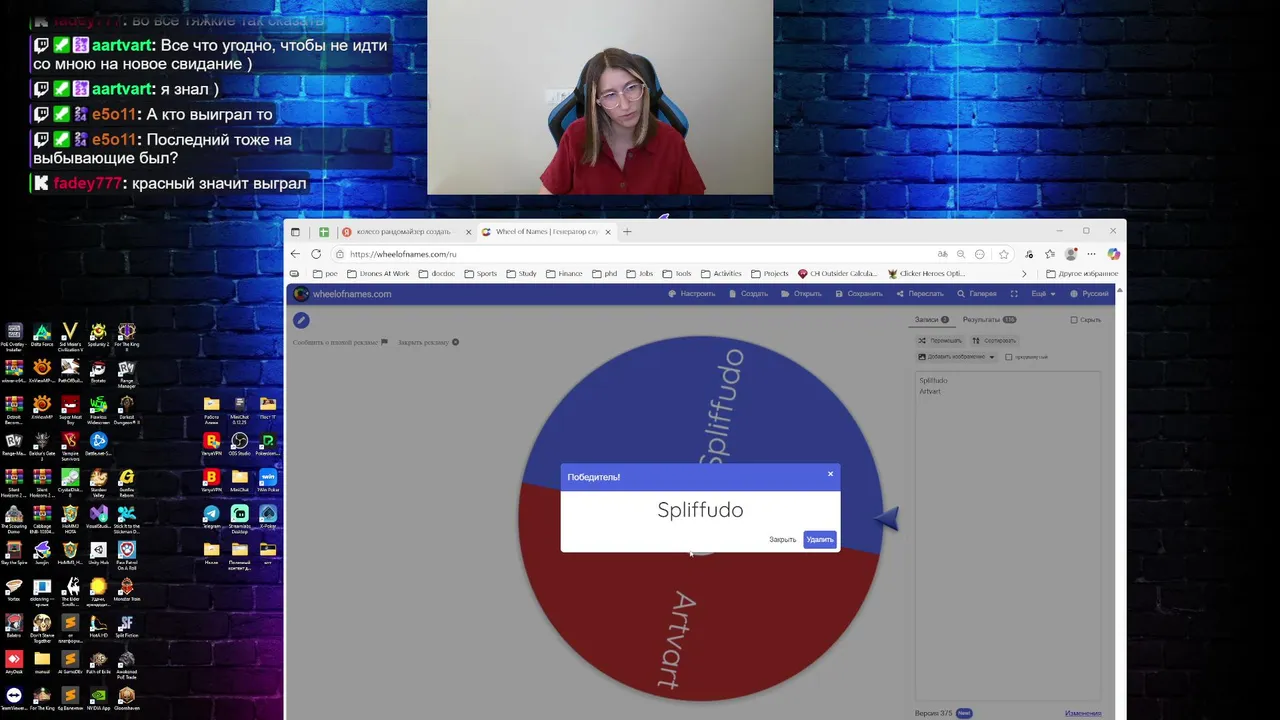Expand the bookmarks overflow chevron
This screenshot has height=720, width=1280.
(1024, 273)
